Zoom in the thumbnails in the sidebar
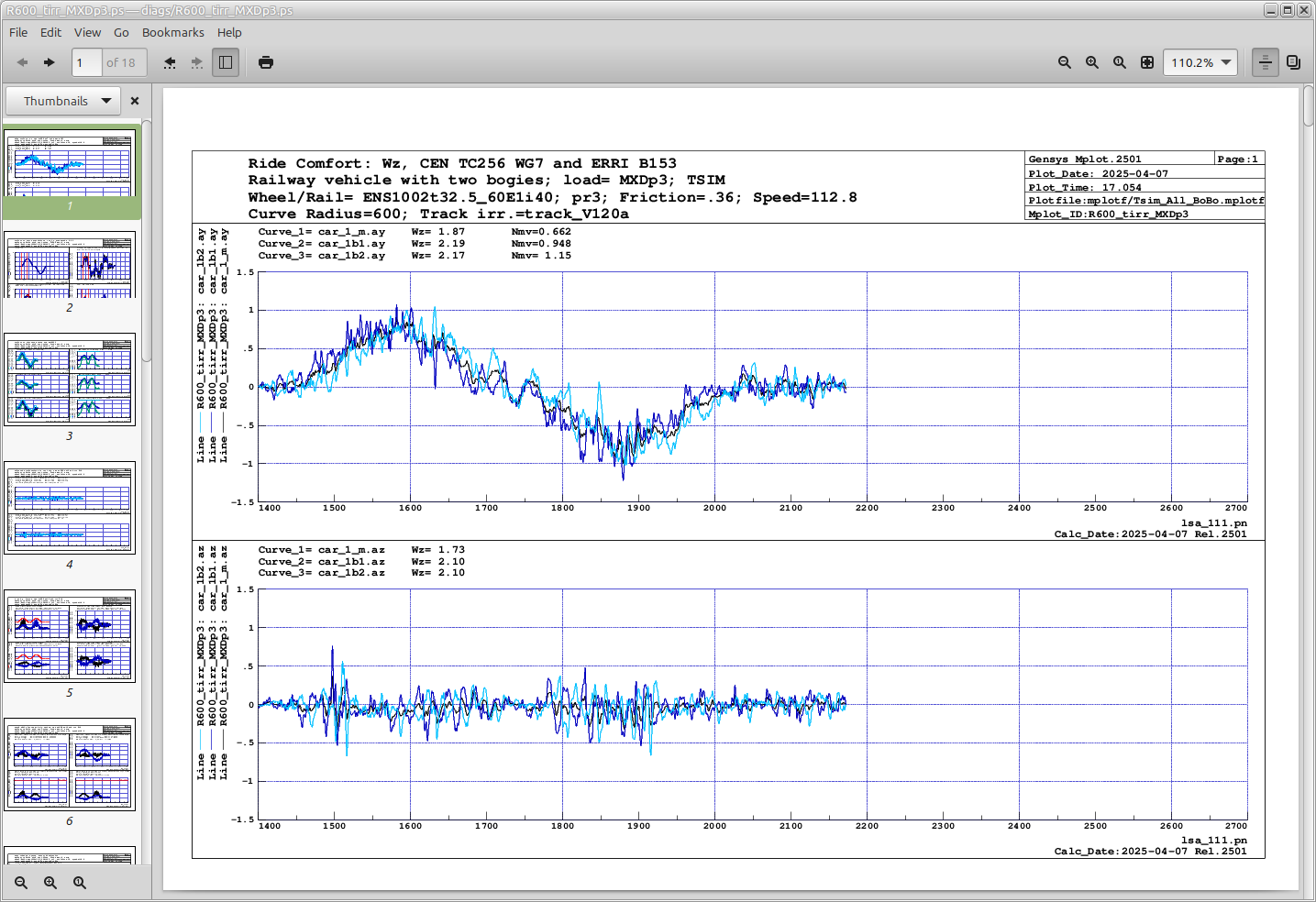This screenshot has height=902, width=1316. (x=50, y=883)
